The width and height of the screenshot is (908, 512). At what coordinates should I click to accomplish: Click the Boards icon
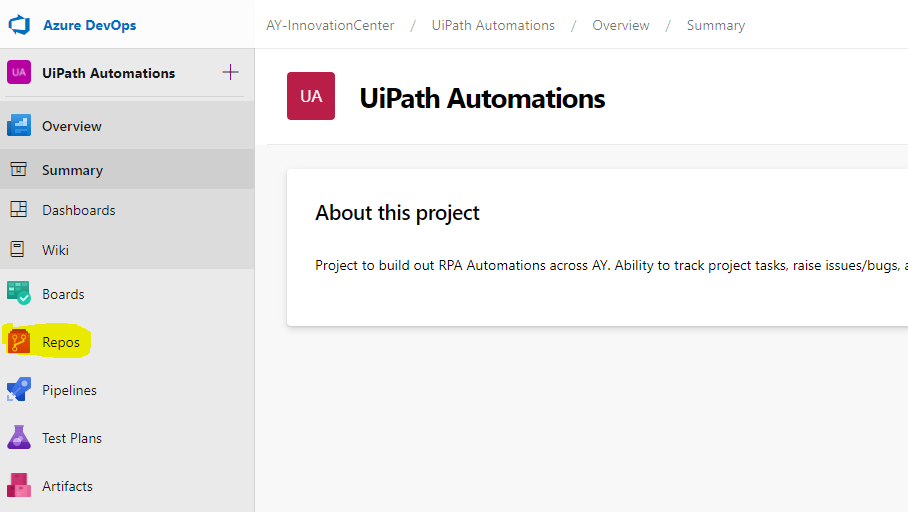pos(19,293)
